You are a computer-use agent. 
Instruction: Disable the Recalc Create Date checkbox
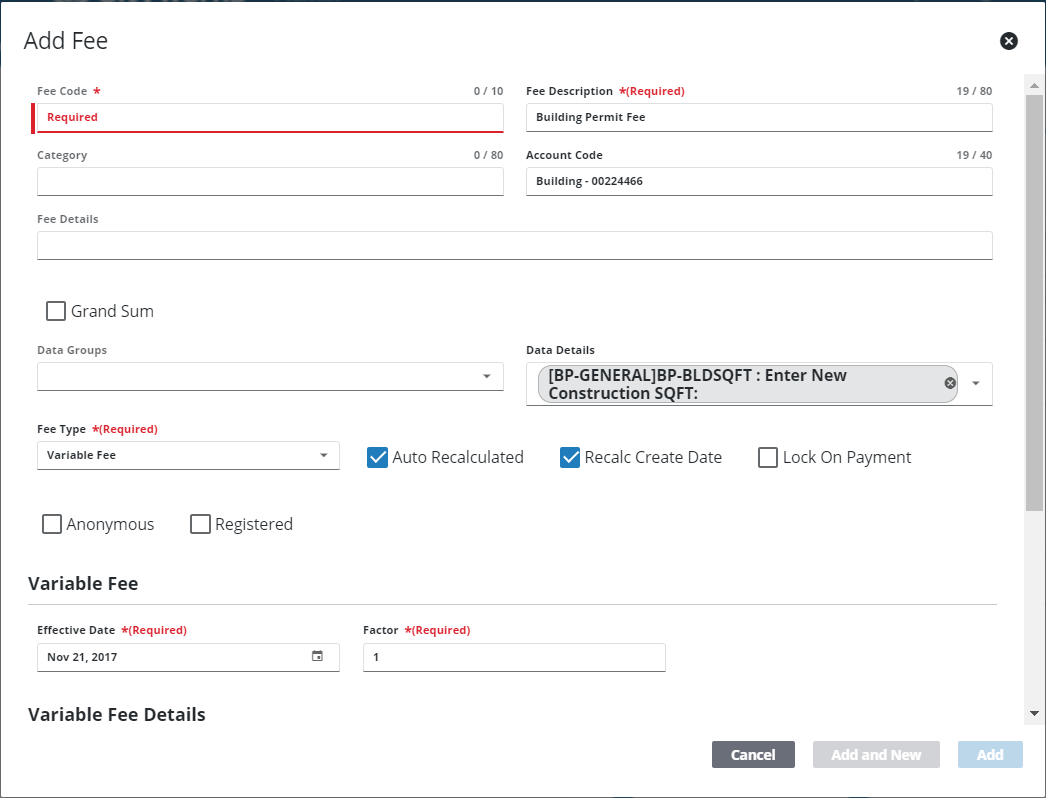570,457
